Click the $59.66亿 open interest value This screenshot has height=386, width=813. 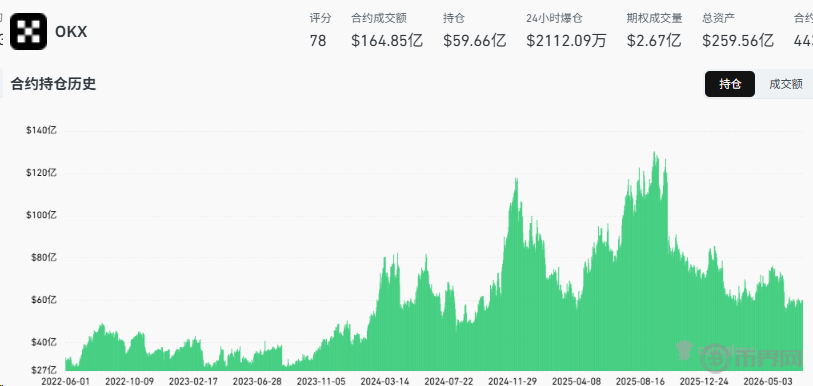point(474,40)
